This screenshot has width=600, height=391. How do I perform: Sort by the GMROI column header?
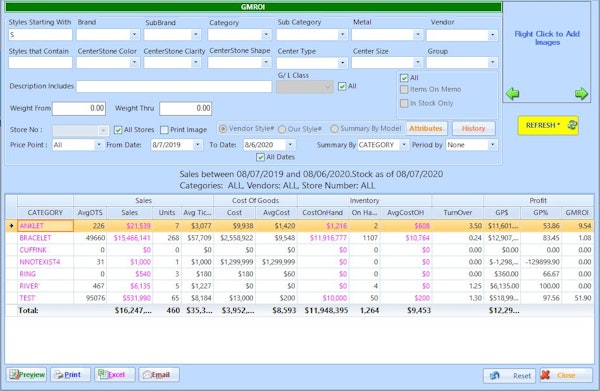577,213
